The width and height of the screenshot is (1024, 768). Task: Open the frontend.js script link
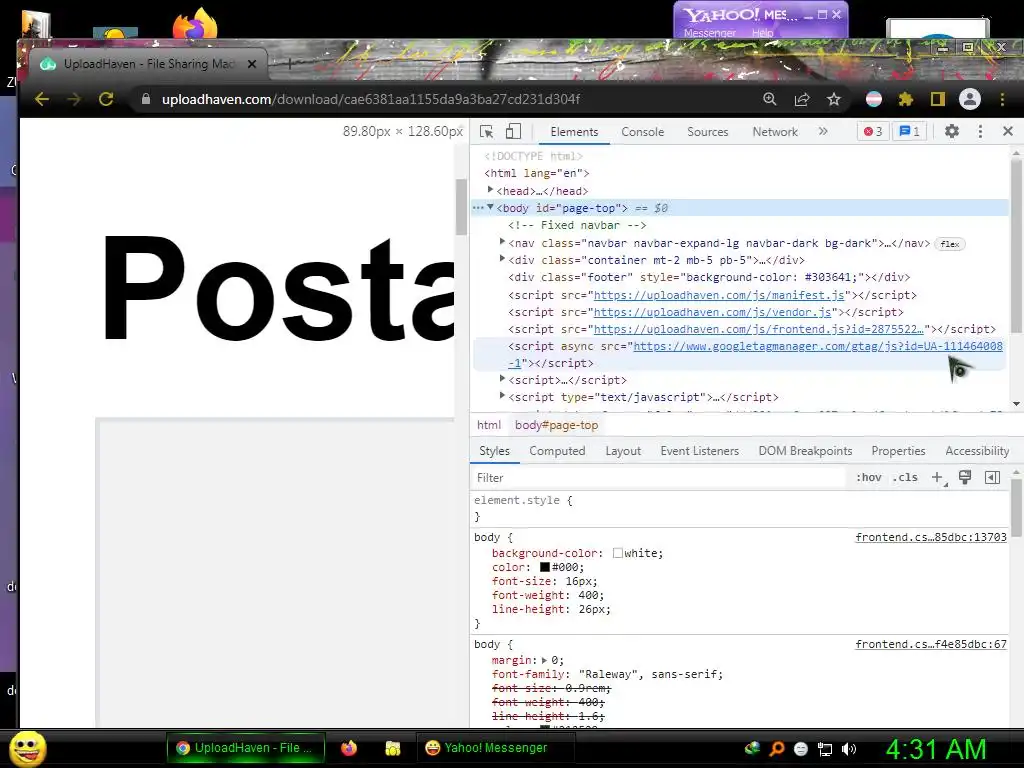point(758,329)
